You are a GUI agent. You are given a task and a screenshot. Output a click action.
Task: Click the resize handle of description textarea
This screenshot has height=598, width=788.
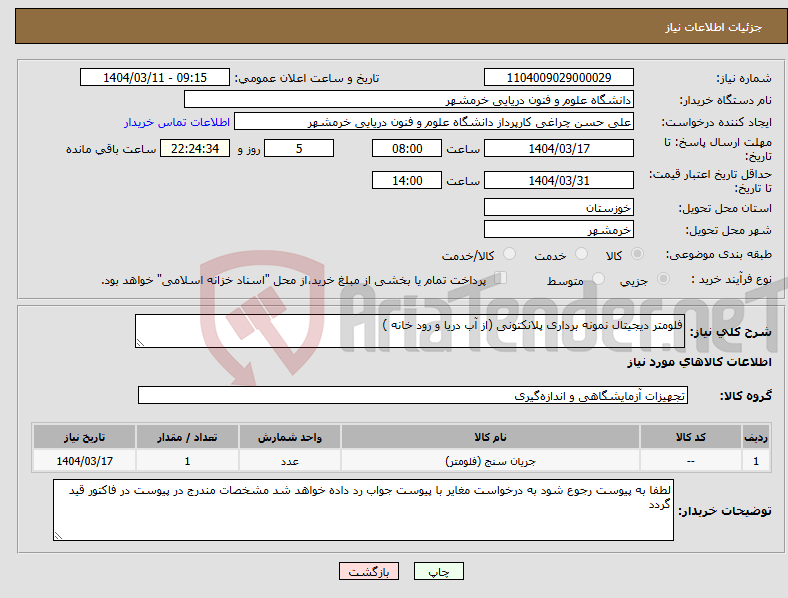[x=140, y=343]
